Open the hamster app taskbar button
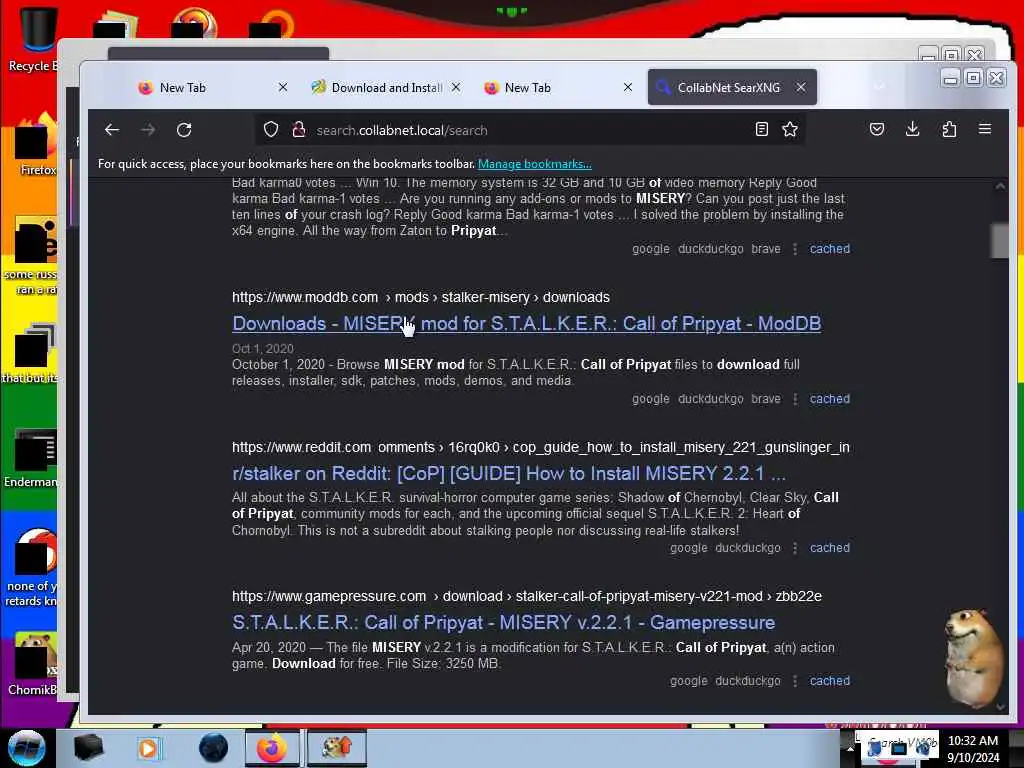The height and width of the screenshot is (768, 1024). pyautogui.click(x=337, y=748)
